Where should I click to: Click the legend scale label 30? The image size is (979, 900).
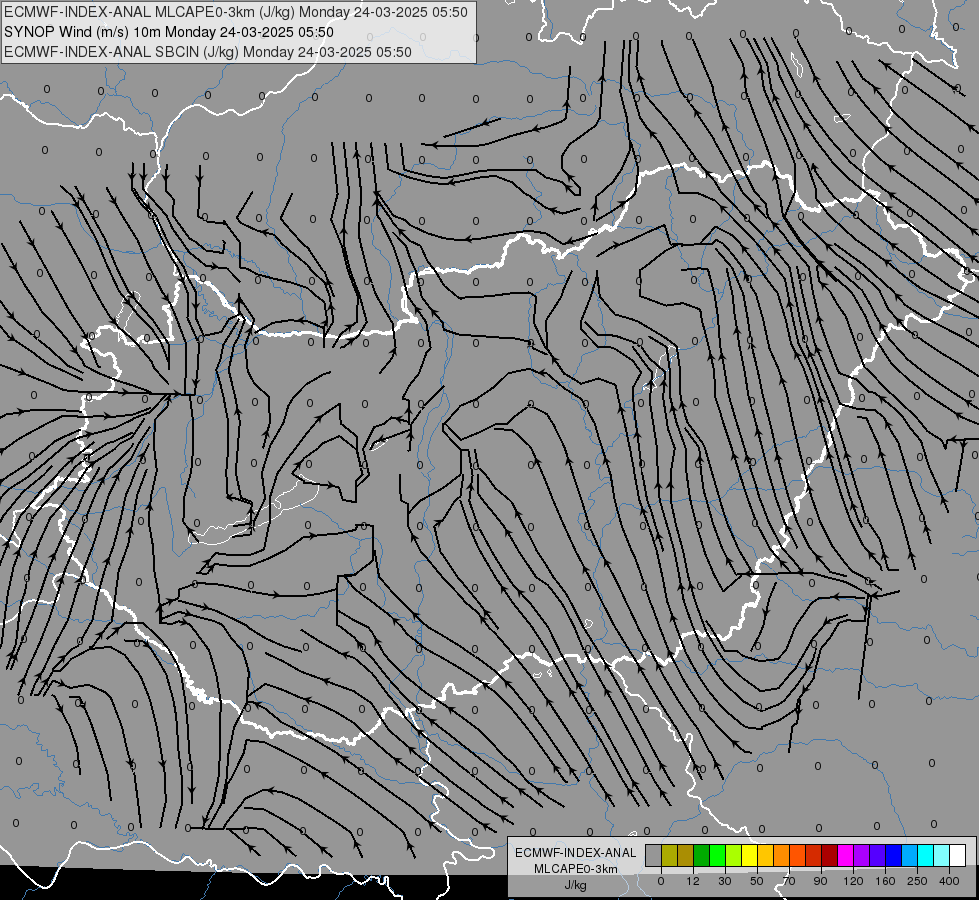tap(725, 881)
